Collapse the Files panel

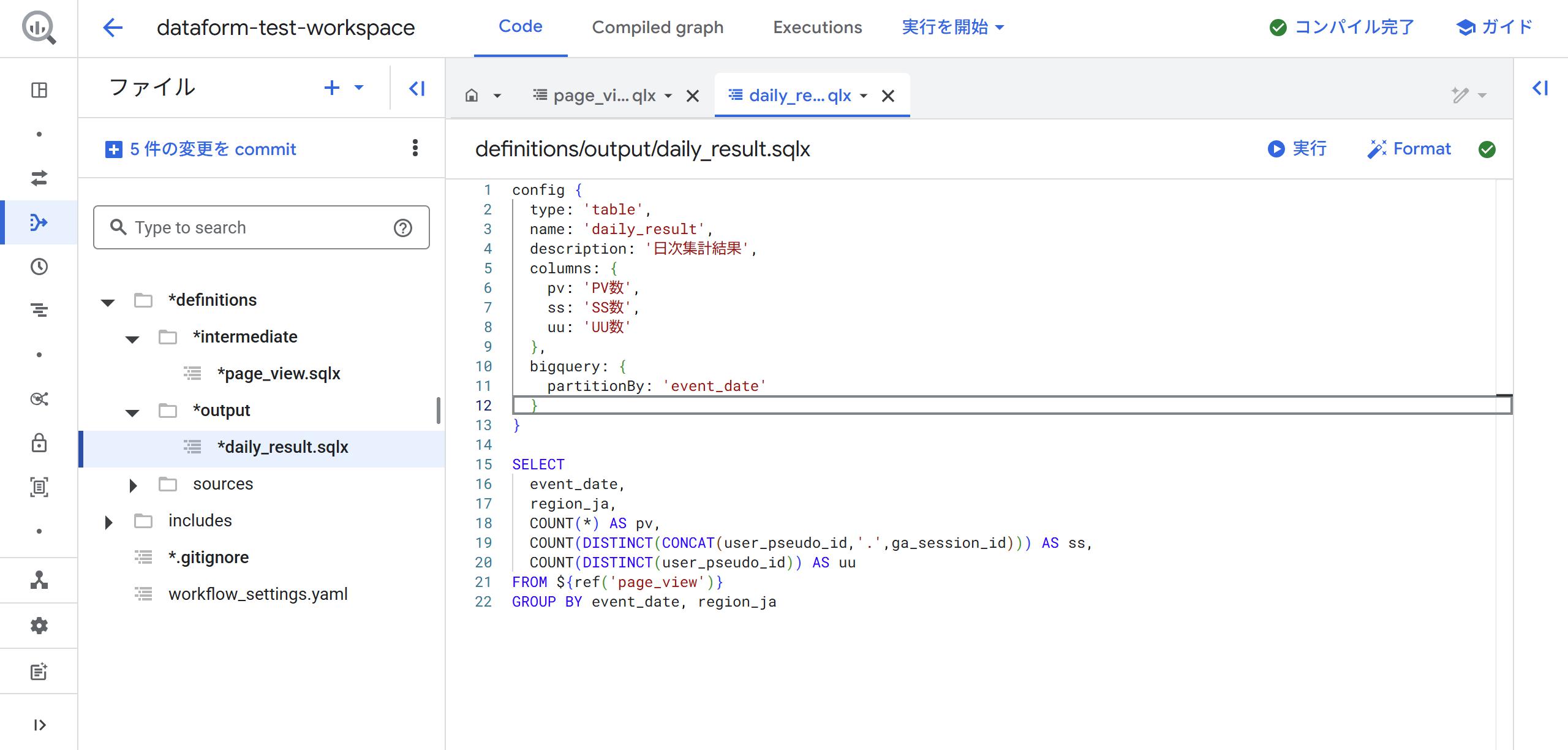coord(417,89)
